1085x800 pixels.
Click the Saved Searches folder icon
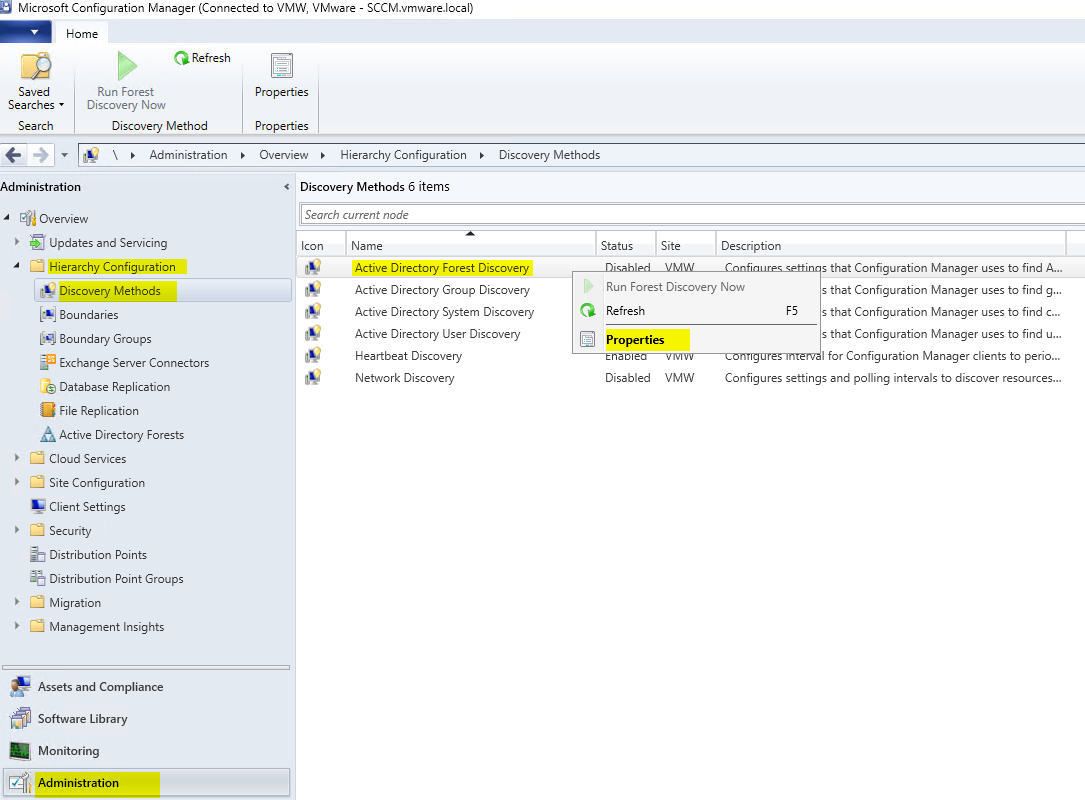(x=35, y=67)
